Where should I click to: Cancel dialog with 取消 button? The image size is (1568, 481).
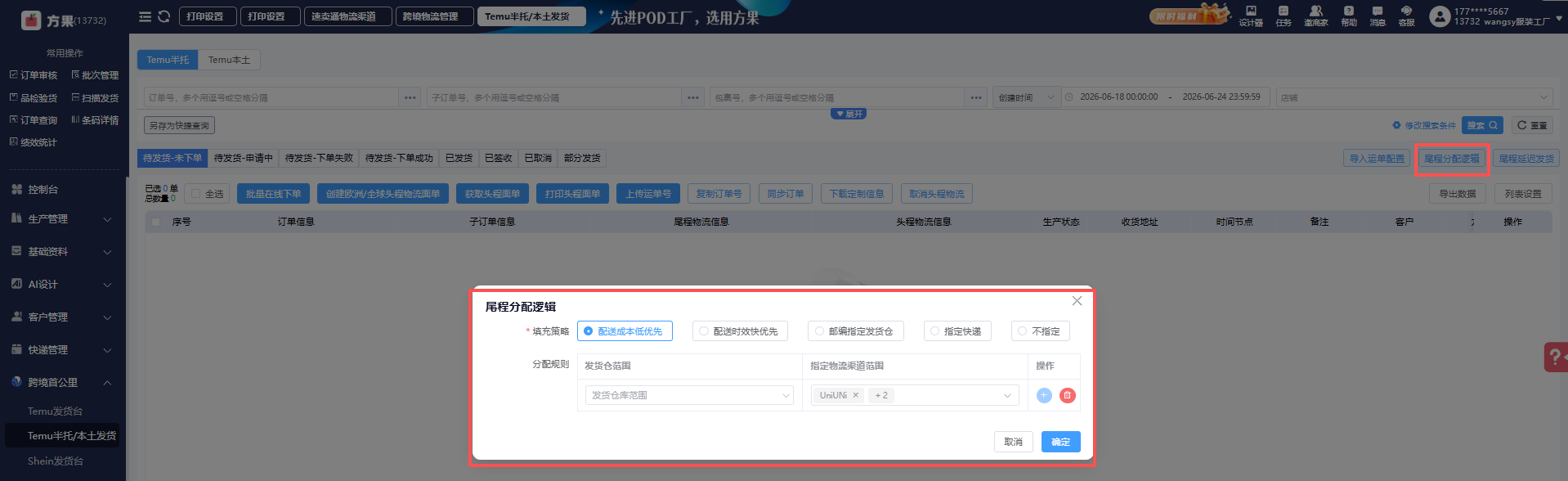(x=1014, y=442)
